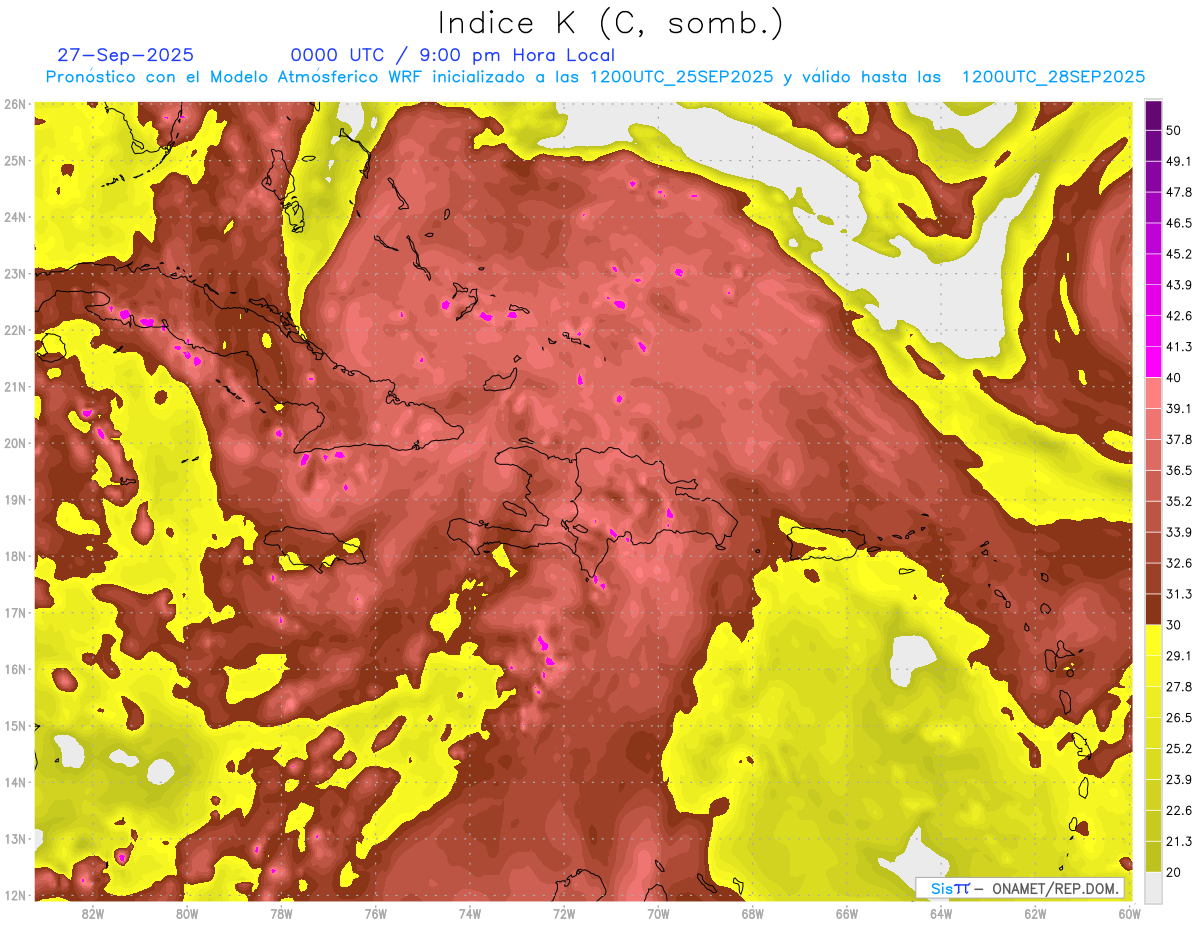Click the 1200UTC_25SEP2025 initialization time text
This screenshot has width=1200, height=927.
pos(681,77)
